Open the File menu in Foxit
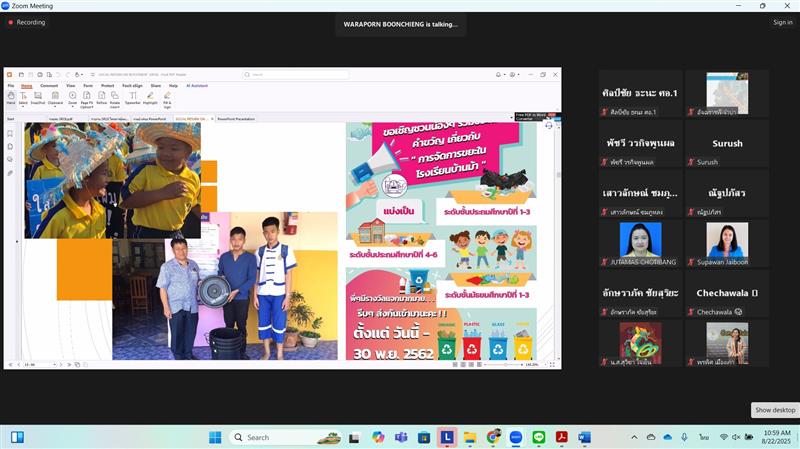800x449 pixels. click(10, 86)
